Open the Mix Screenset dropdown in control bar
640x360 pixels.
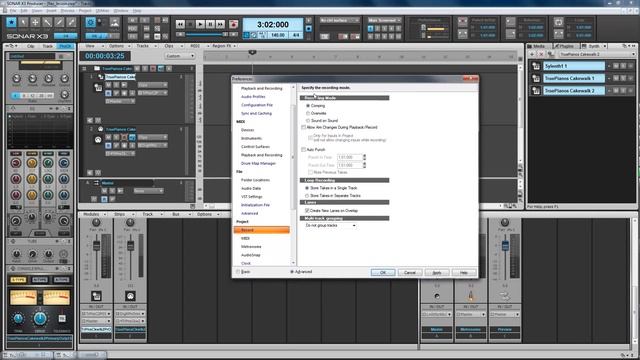coord(384,20)
